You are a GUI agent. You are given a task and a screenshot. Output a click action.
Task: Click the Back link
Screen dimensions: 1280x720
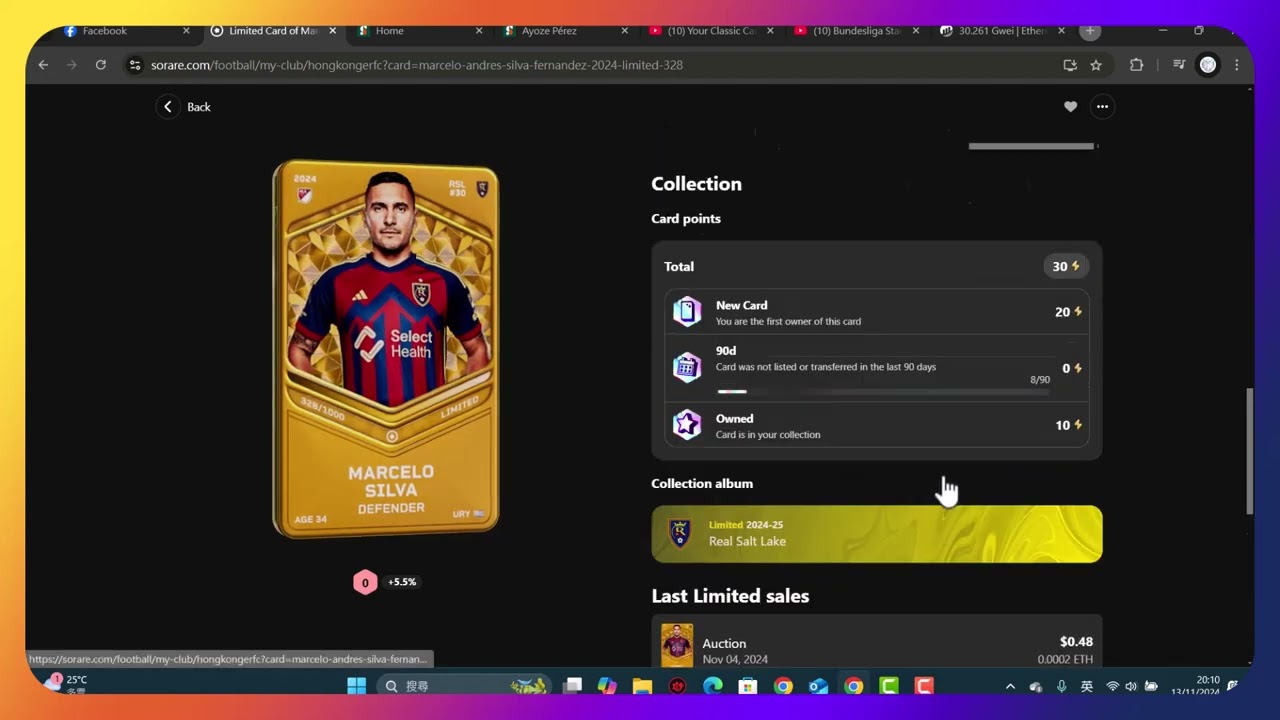tap(199, 107)
